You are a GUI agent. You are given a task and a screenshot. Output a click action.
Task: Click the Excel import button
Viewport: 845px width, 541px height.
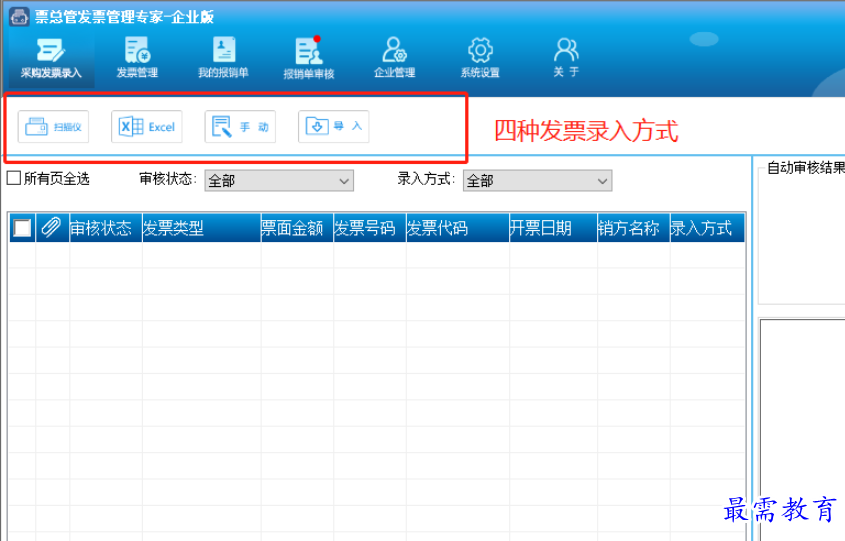click(147, 127)
